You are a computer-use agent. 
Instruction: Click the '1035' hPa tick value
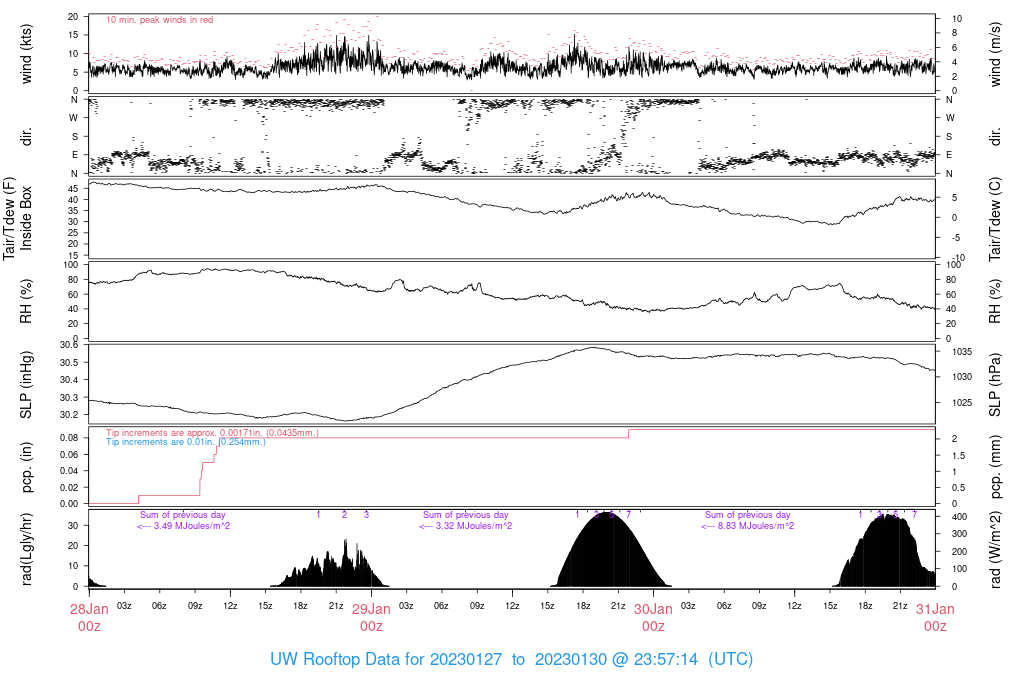(x=962, y=351)
